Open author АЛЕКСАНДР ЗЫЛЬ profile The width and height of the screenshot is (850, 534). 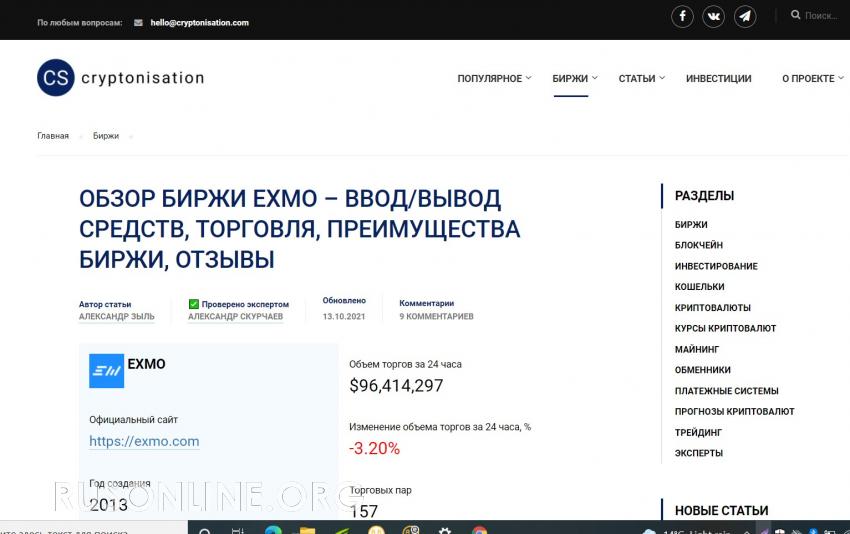(x=117, y=317)
